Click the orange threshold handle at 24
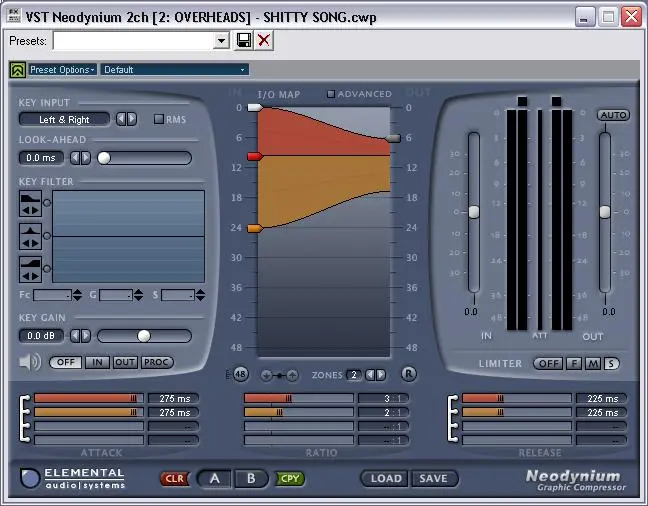Viewport: 648px width, 506px height. (x=255, y=228)
